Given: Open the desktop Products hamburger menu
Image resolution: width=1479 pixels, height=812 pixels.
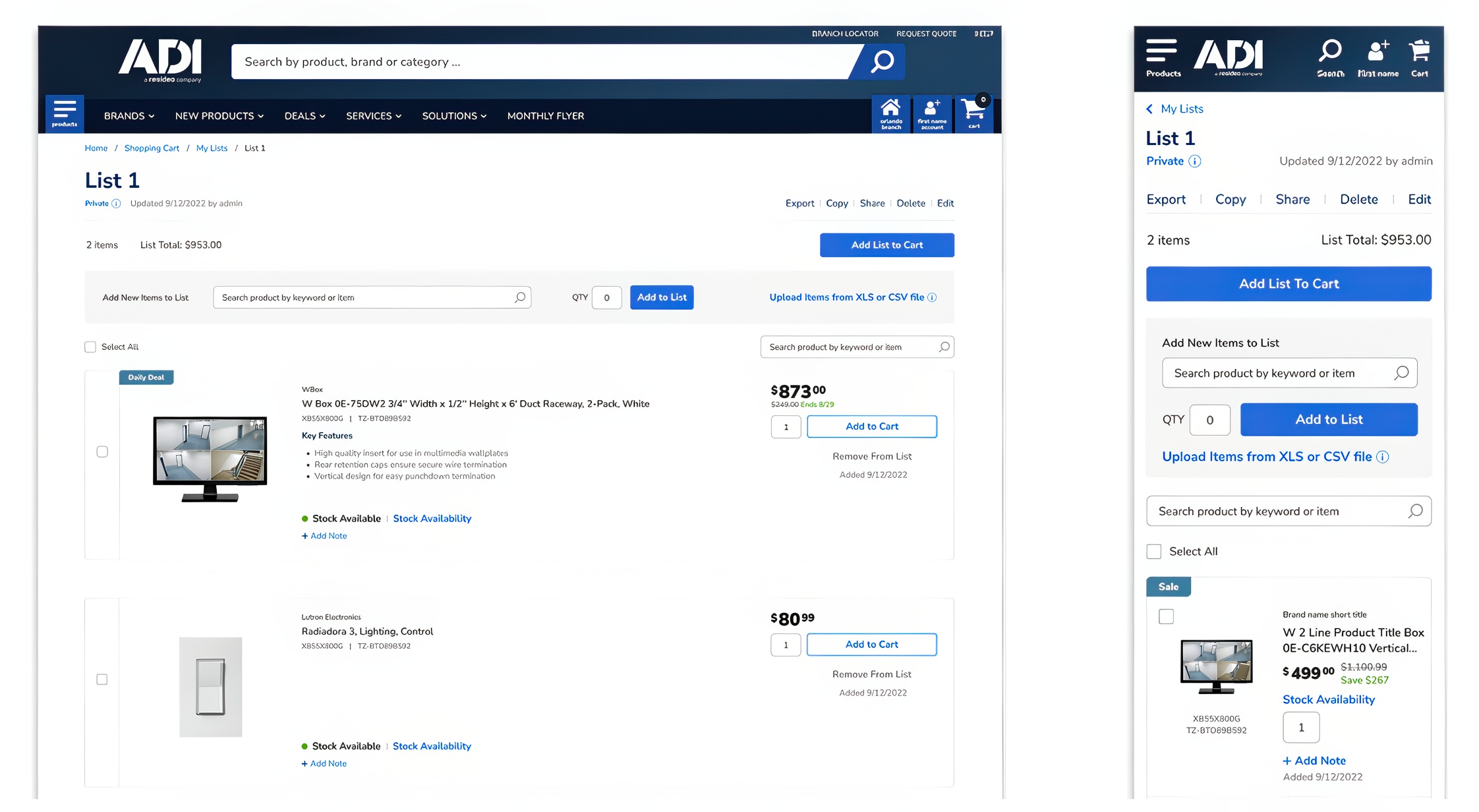Looking at the screenshot, I should pos(65,113).
